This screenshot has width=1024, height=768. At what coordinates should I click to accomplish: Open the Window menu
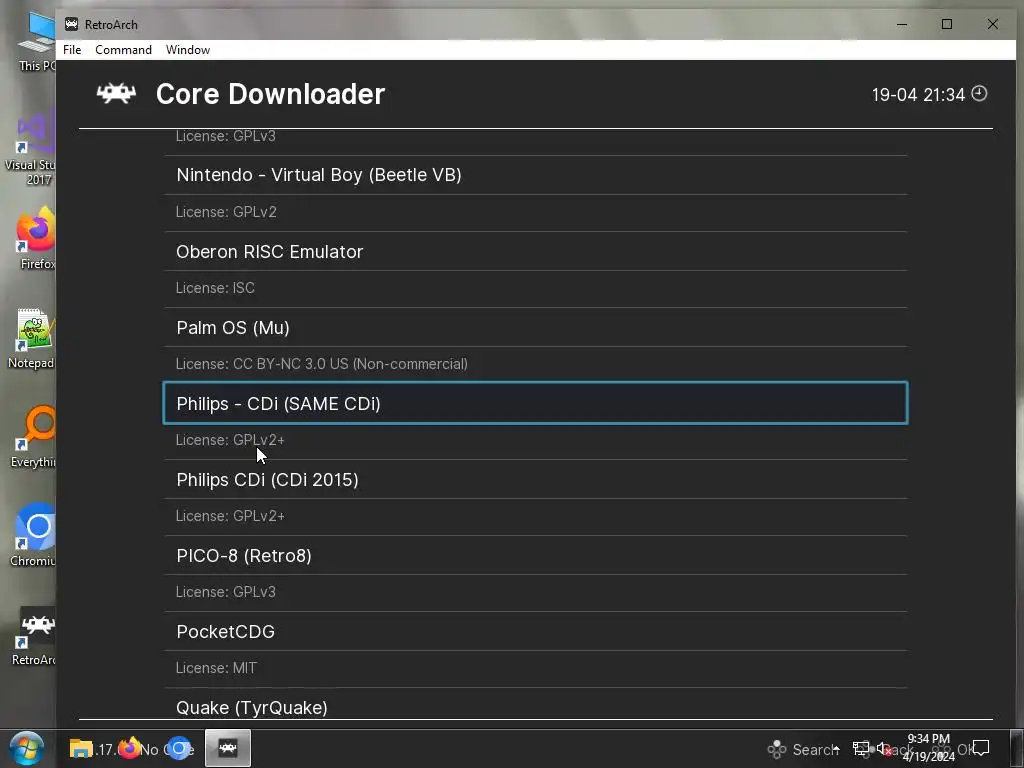[x=188, y=50]
